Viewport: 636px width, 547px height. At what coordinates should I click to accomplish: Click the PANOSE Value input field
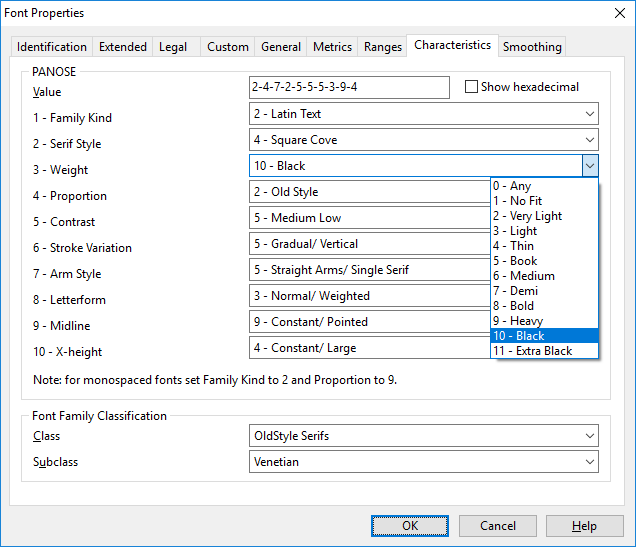click(x=349, y=88)
